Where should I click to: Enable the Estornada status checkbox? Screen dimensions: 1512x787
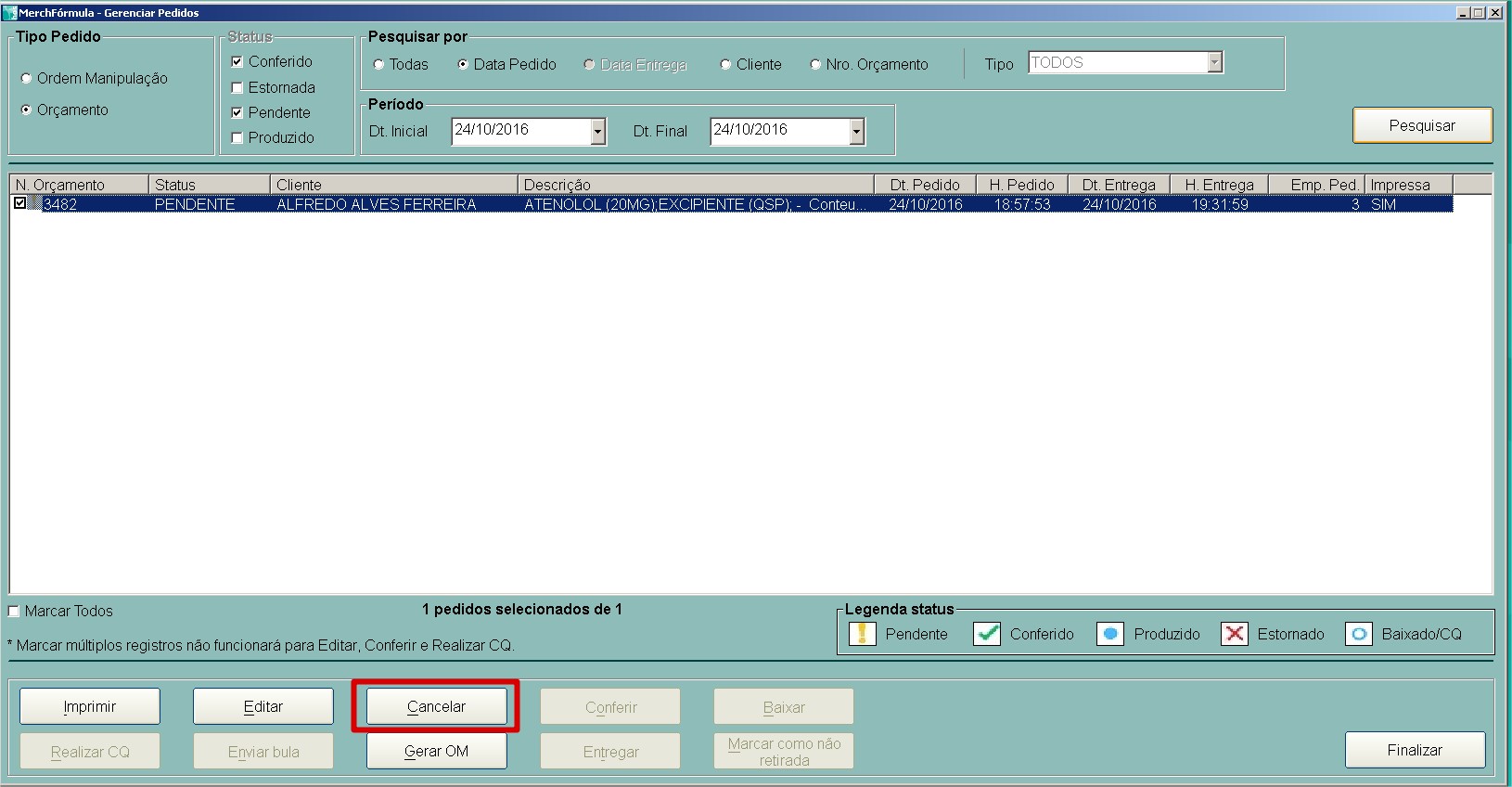(x=237, y=87)
